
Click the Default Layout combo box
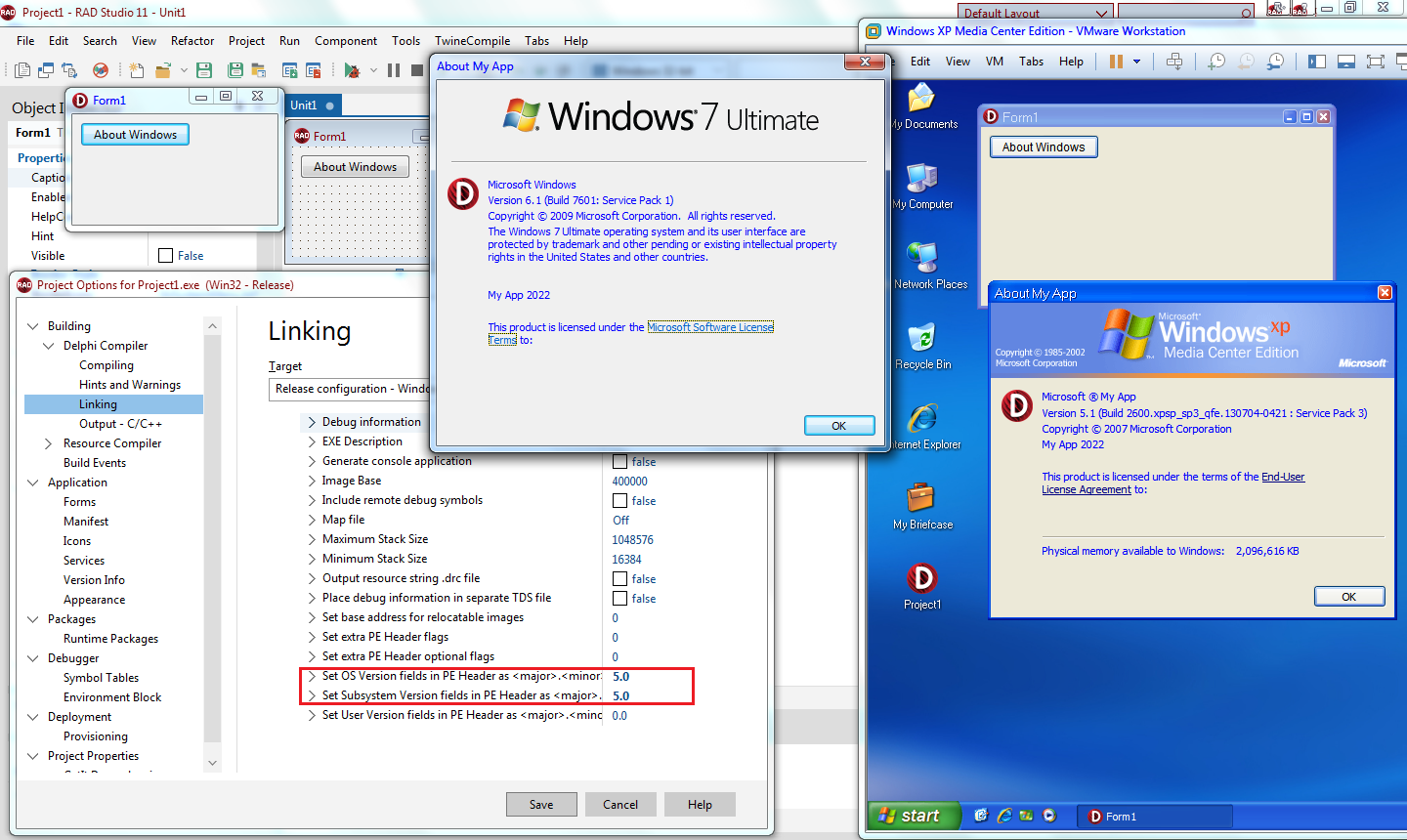1035,13
